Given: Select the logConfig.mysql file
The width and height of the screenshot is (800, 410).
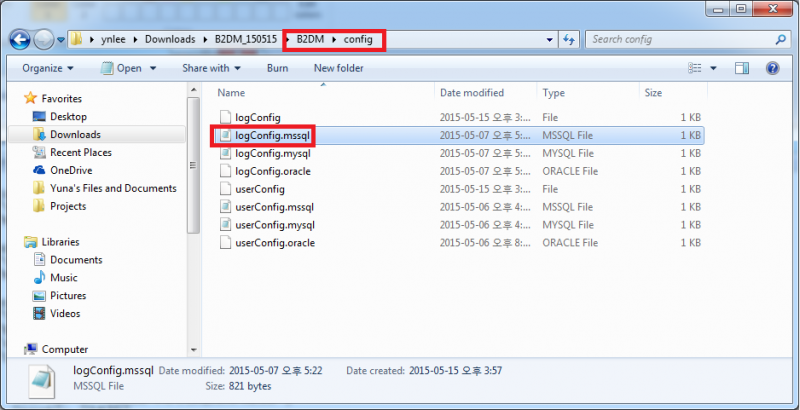Looking at the screenshot, I should [273, 153].
